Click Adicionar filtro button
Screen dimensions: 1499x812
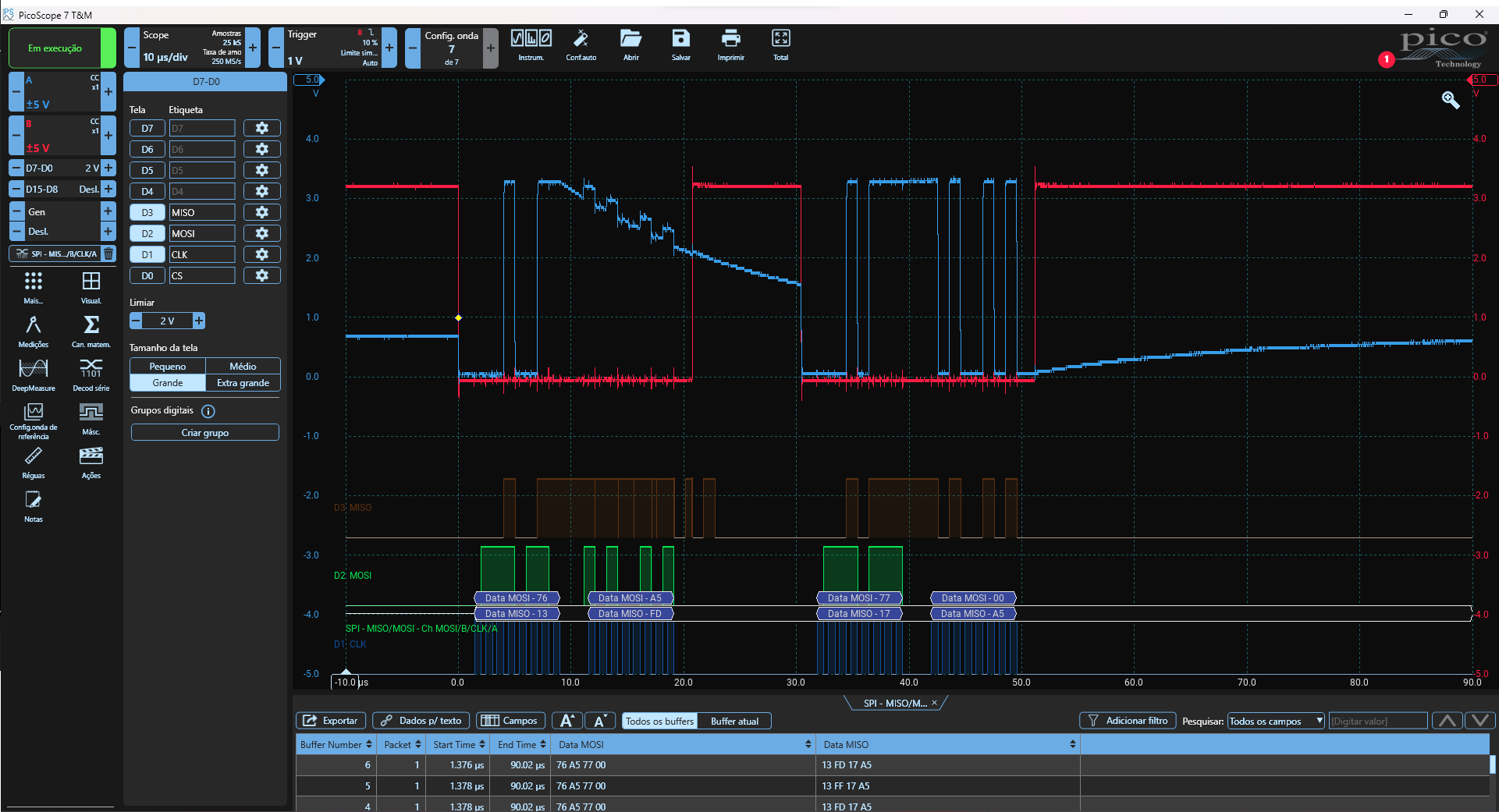pyautogui.click(x=1128, y=721)
